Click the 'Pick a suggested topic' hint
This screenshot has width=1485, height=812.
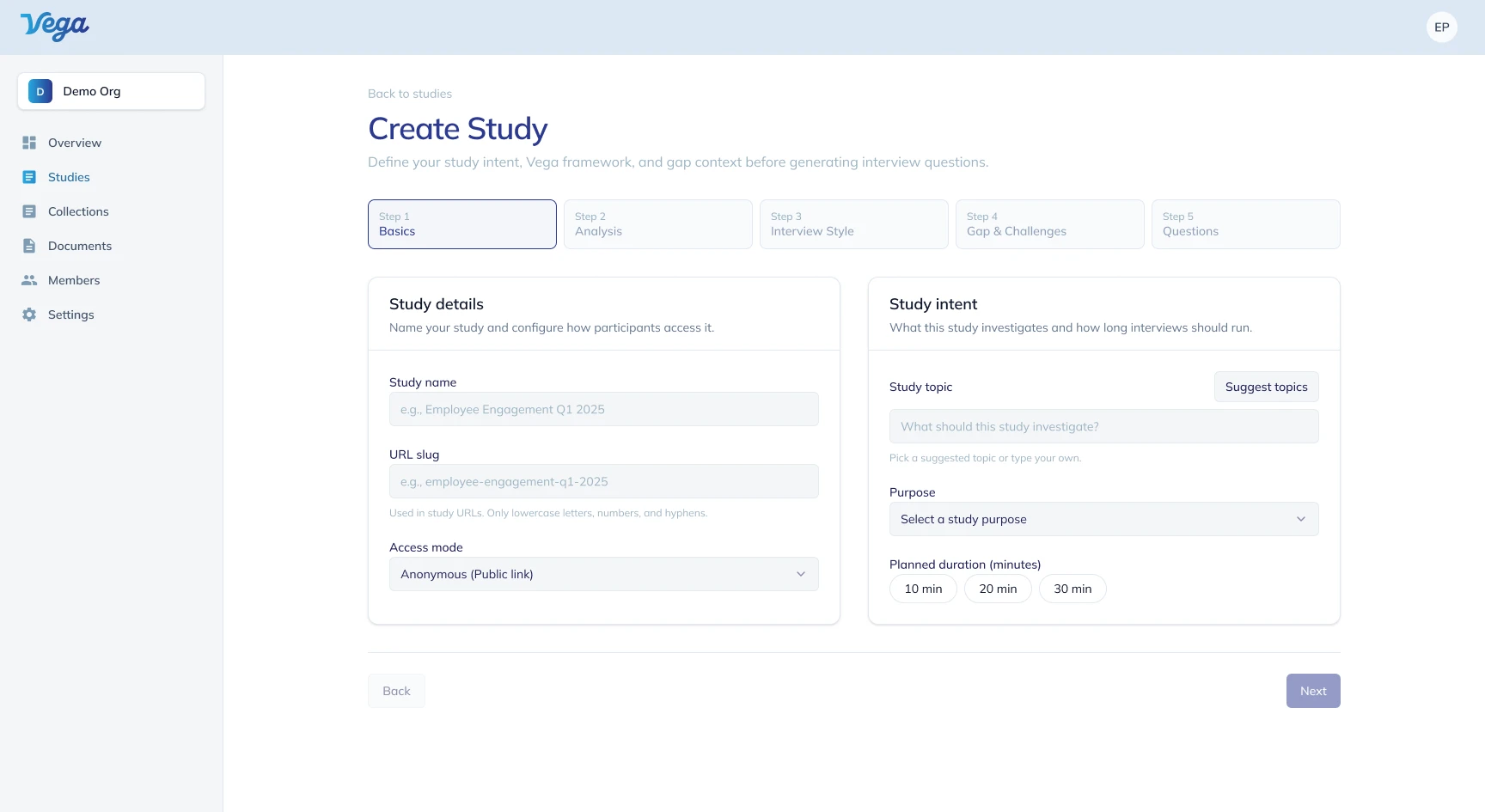(986, 458)
